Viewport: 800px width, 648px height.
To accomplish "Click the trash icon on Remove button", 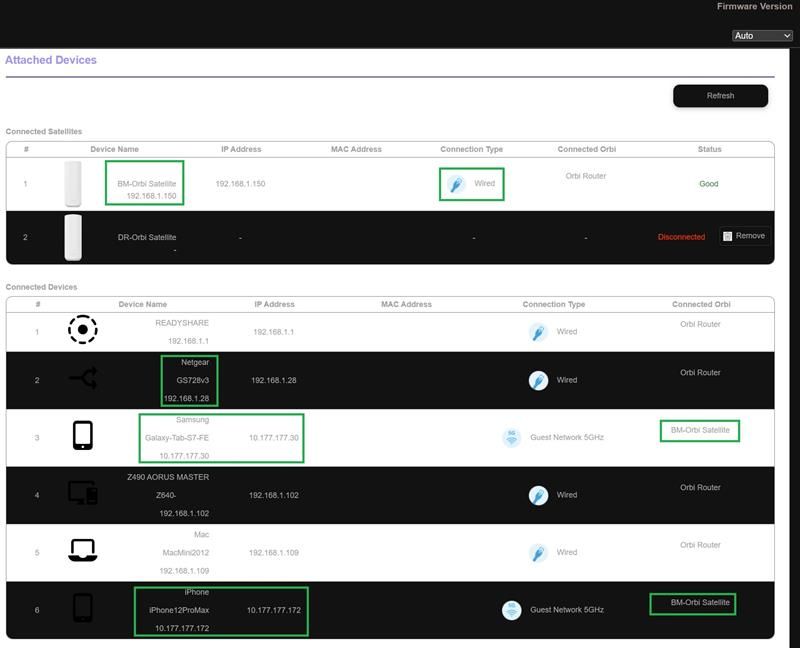I will click(728, 236).
